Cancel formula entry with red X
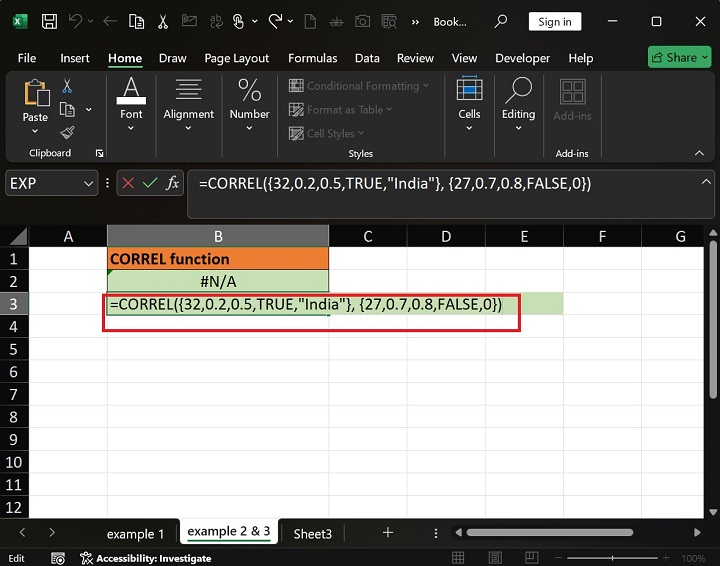The width and height of the screenshot is (720, 566). coord(128,183)
